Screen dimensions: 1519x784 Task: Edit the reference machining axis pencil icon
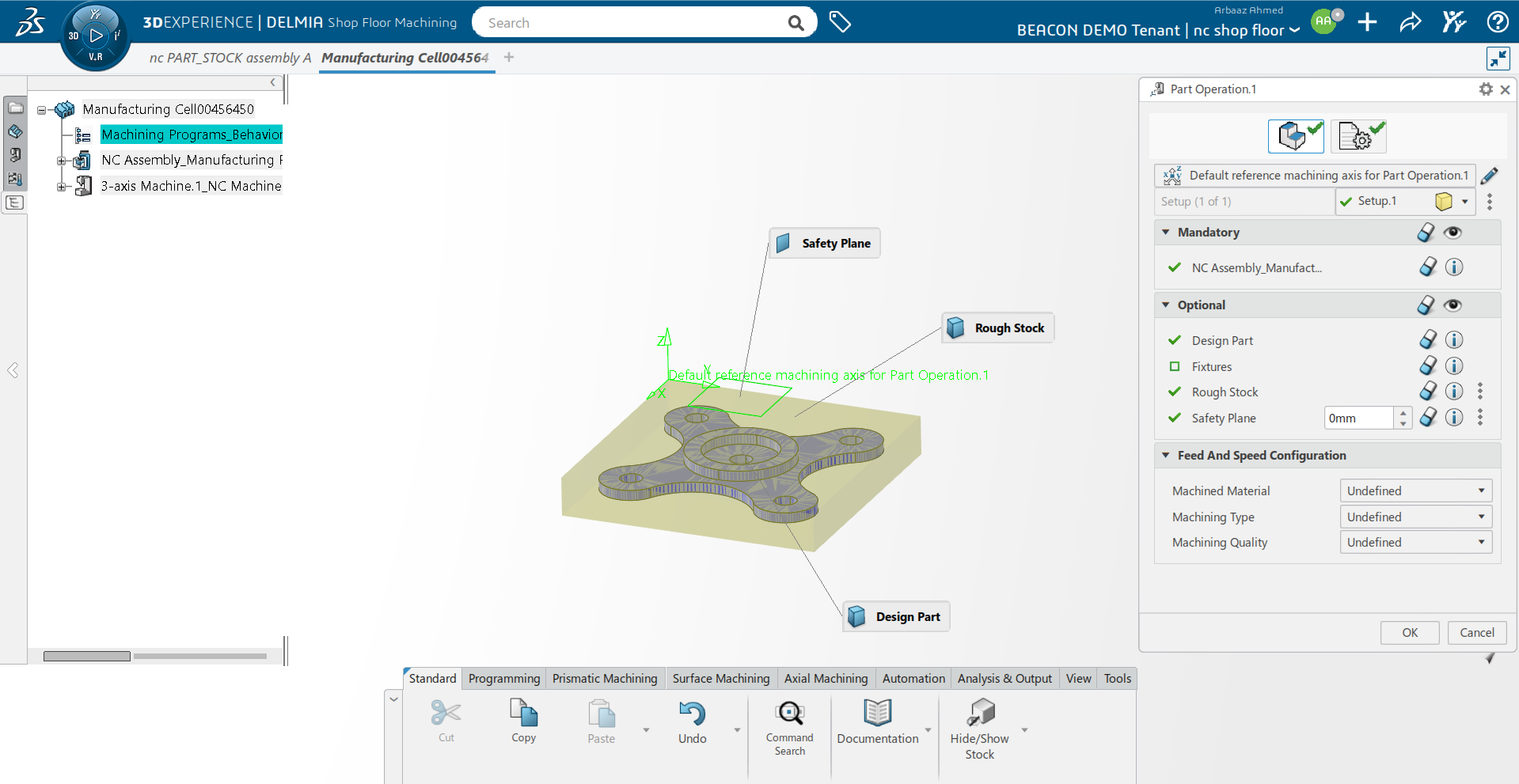click(x=1489, y=176)
